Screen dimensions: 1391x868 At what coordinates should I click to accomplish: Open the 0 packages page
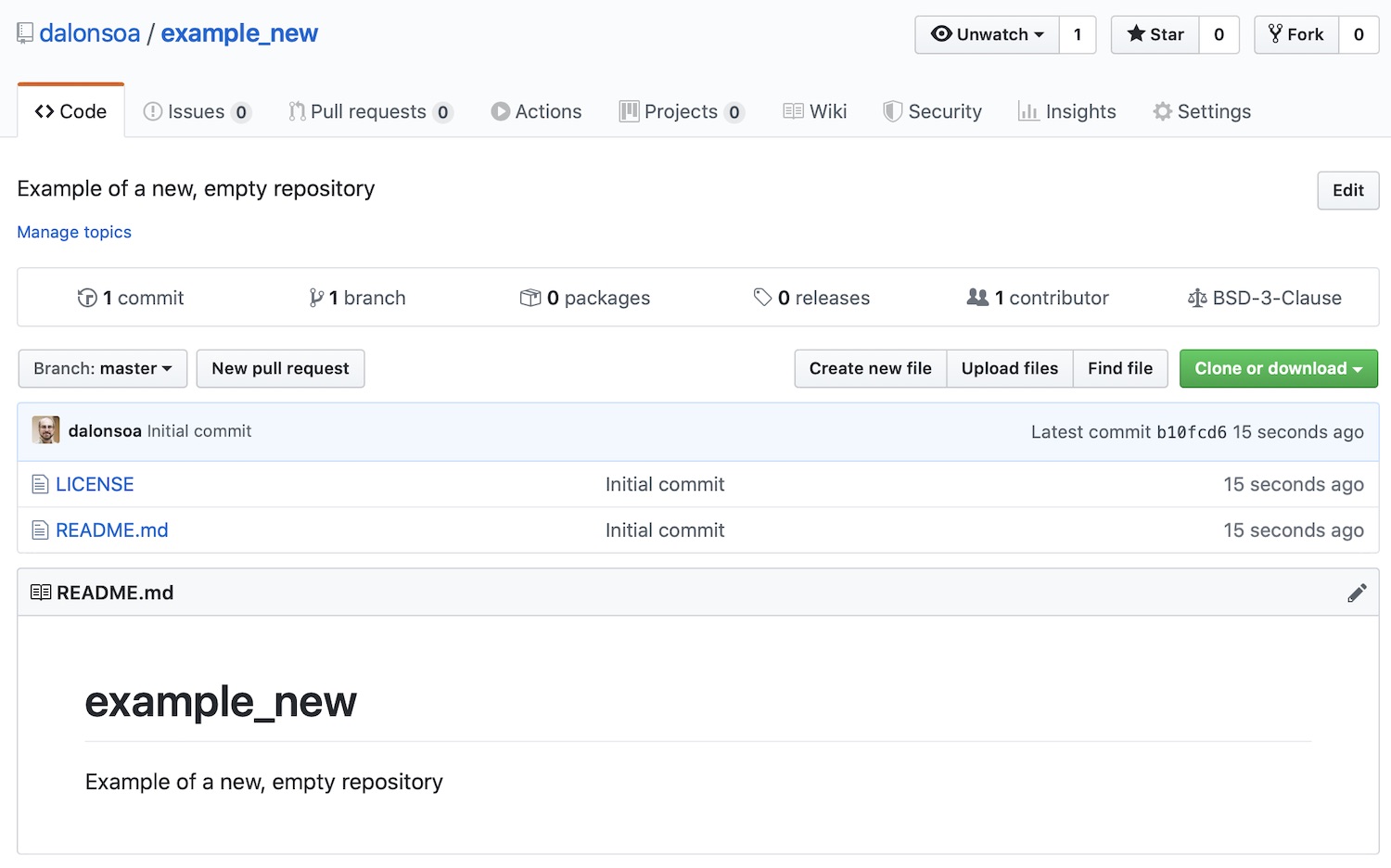tap(585, 298)
